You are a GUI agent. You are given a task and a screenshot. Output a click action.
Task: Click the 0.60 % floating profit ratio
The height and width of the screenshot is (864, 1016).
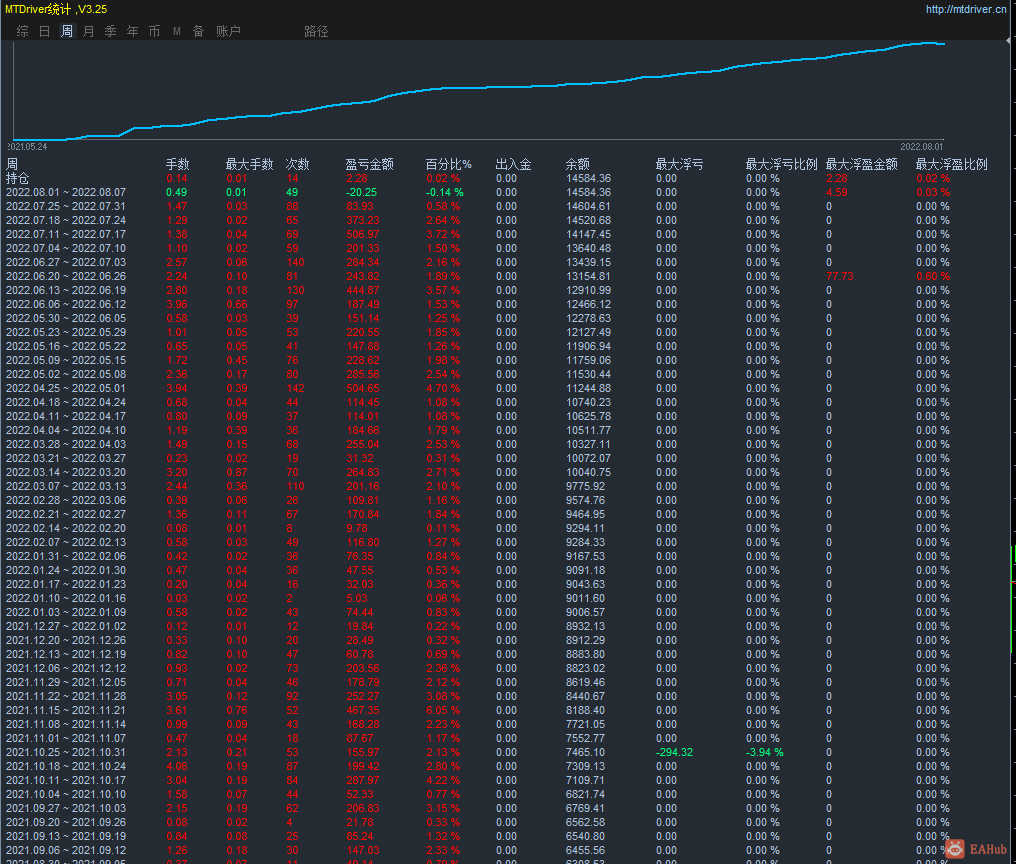click(x=933, y=276)
